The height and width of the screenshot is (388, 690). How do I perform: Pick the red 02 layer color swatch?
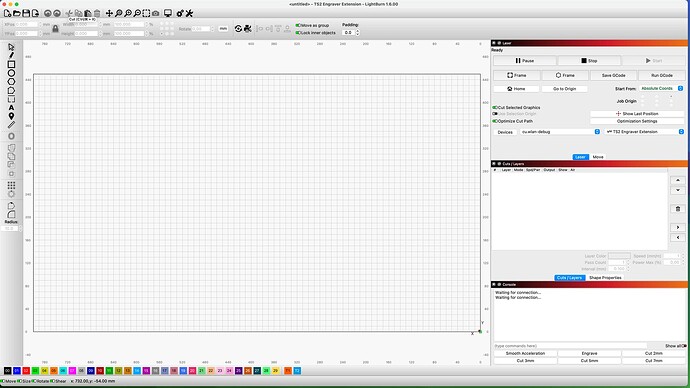[x=26, y=371]
